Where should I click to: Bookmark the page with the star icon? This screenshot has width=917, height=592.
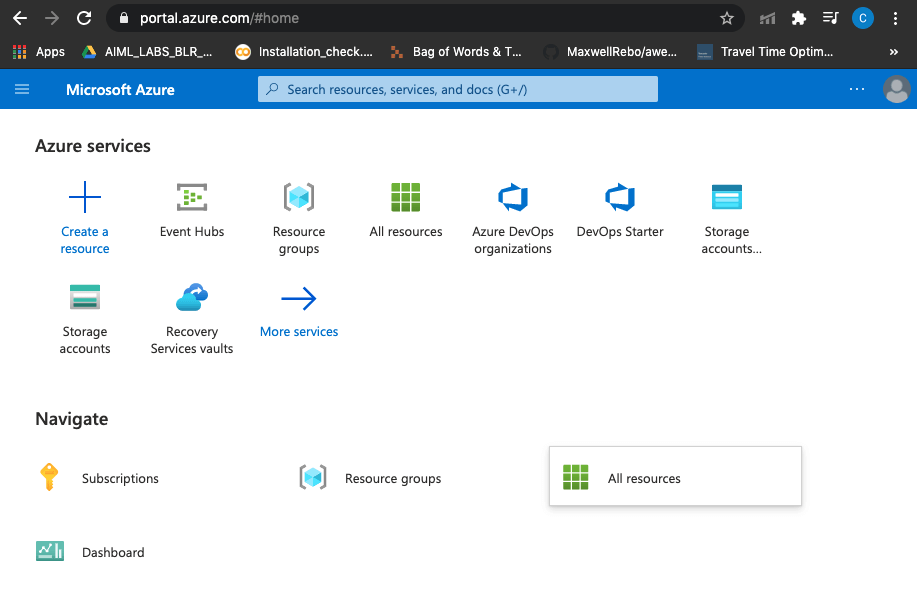tap(727, 17)
